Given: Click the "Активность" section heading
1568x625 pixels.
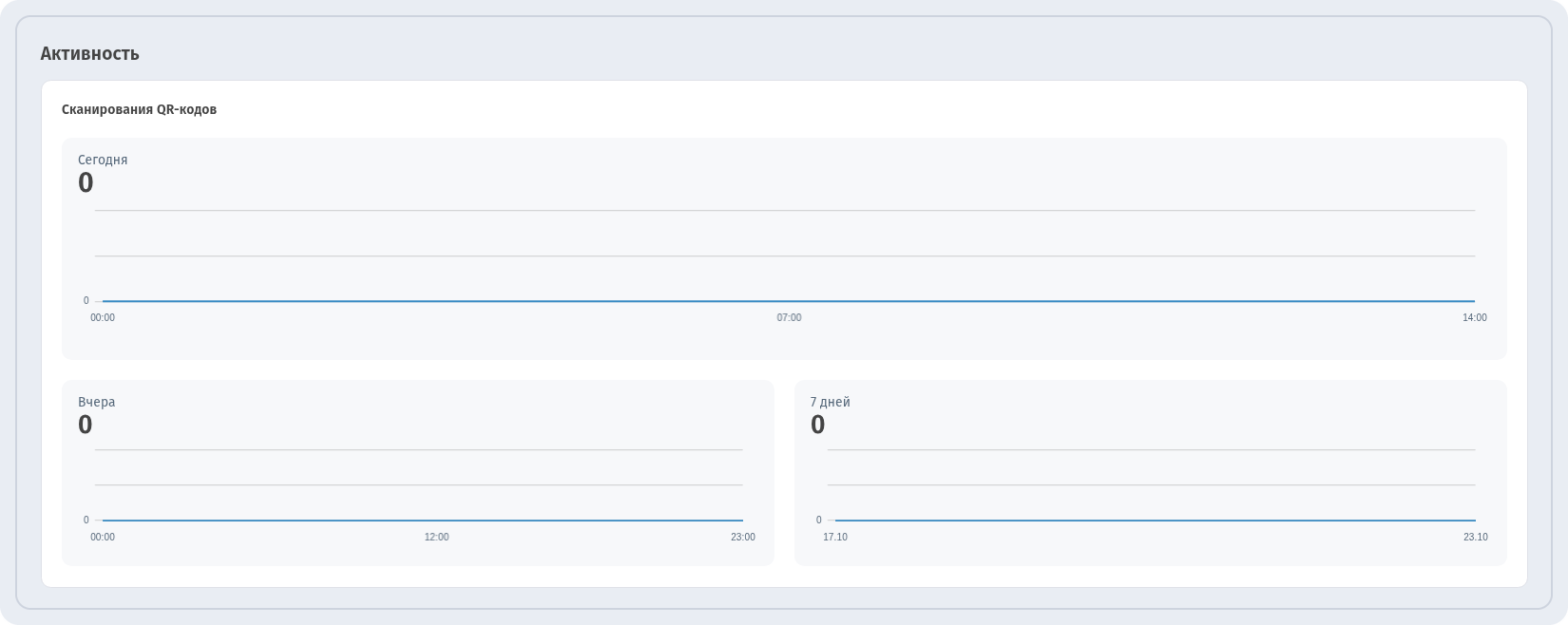Looking at the screenshot, I should (89, 54).
